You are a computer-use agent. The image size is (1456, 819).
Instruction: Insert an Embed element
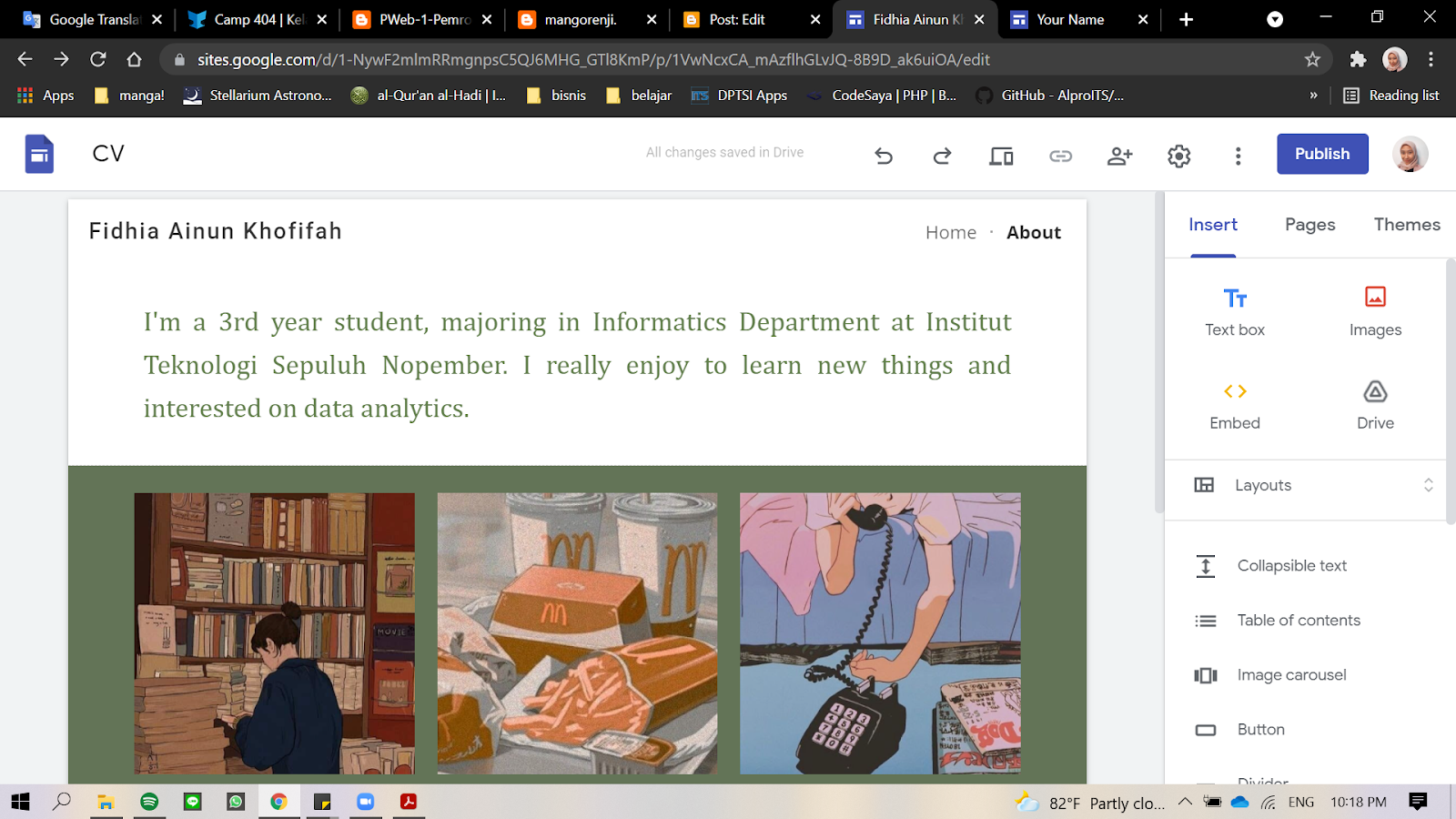(x=1235, y=406)
